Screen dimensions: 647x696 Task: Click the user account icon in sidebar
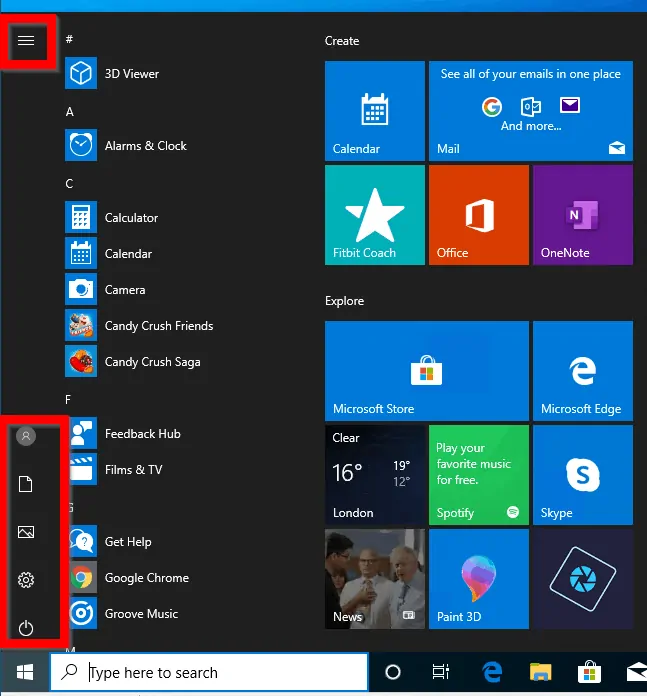point(26,436)
